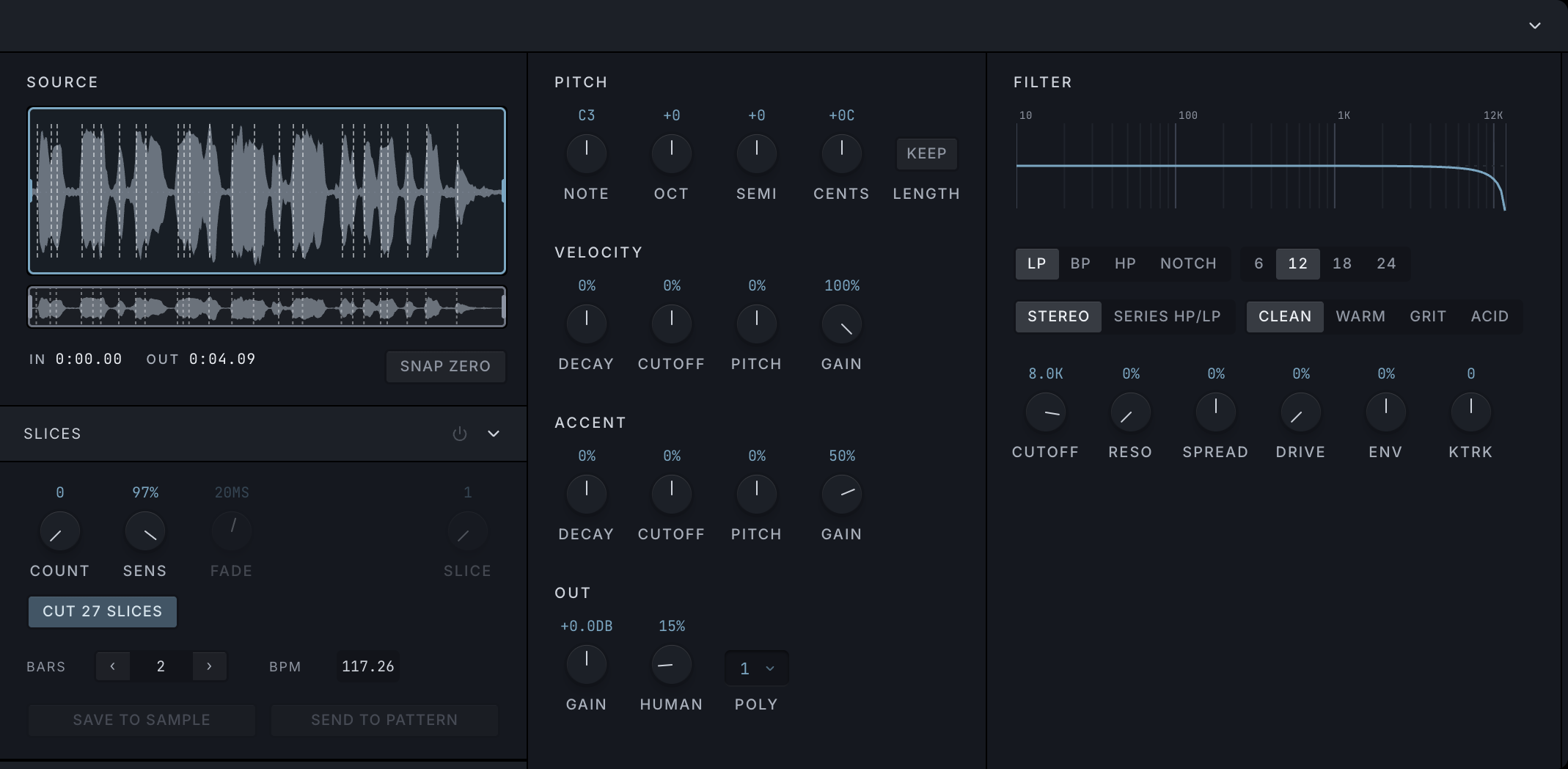Click the filter Reso knob
The image size is (1568, 769).
1131,412
